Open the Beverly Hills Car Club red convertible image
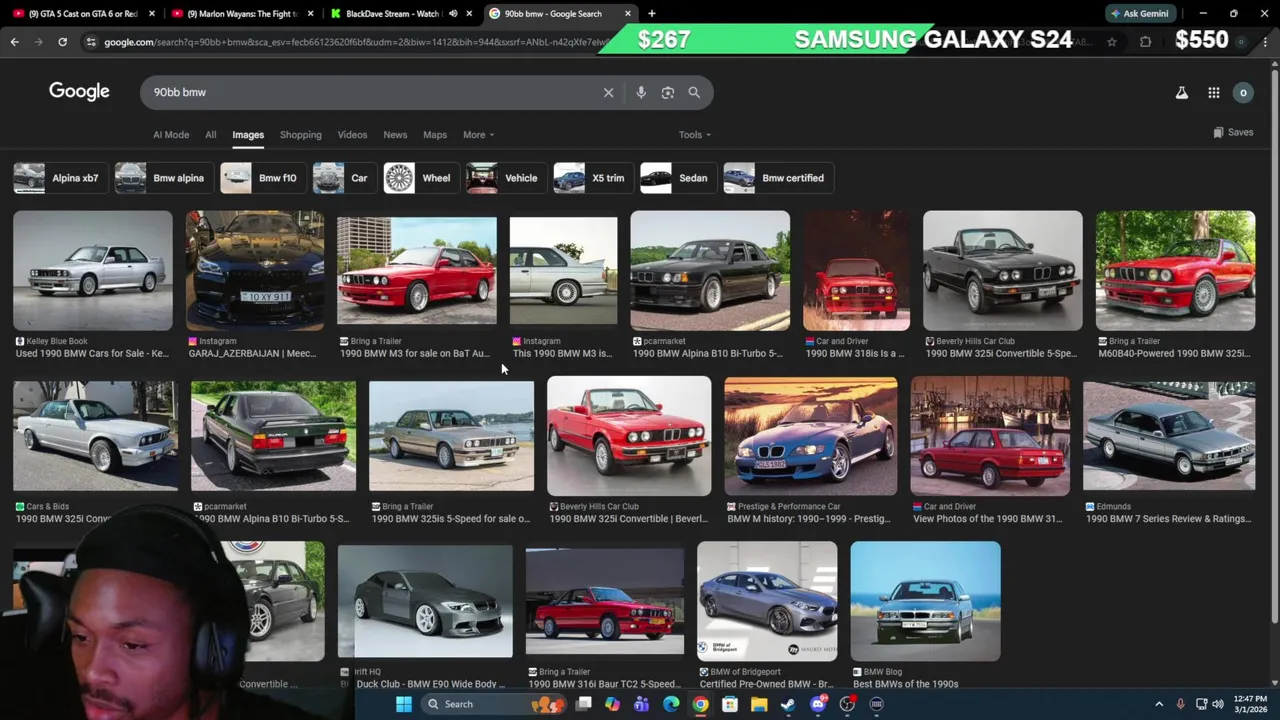 (x=629, y=436)
